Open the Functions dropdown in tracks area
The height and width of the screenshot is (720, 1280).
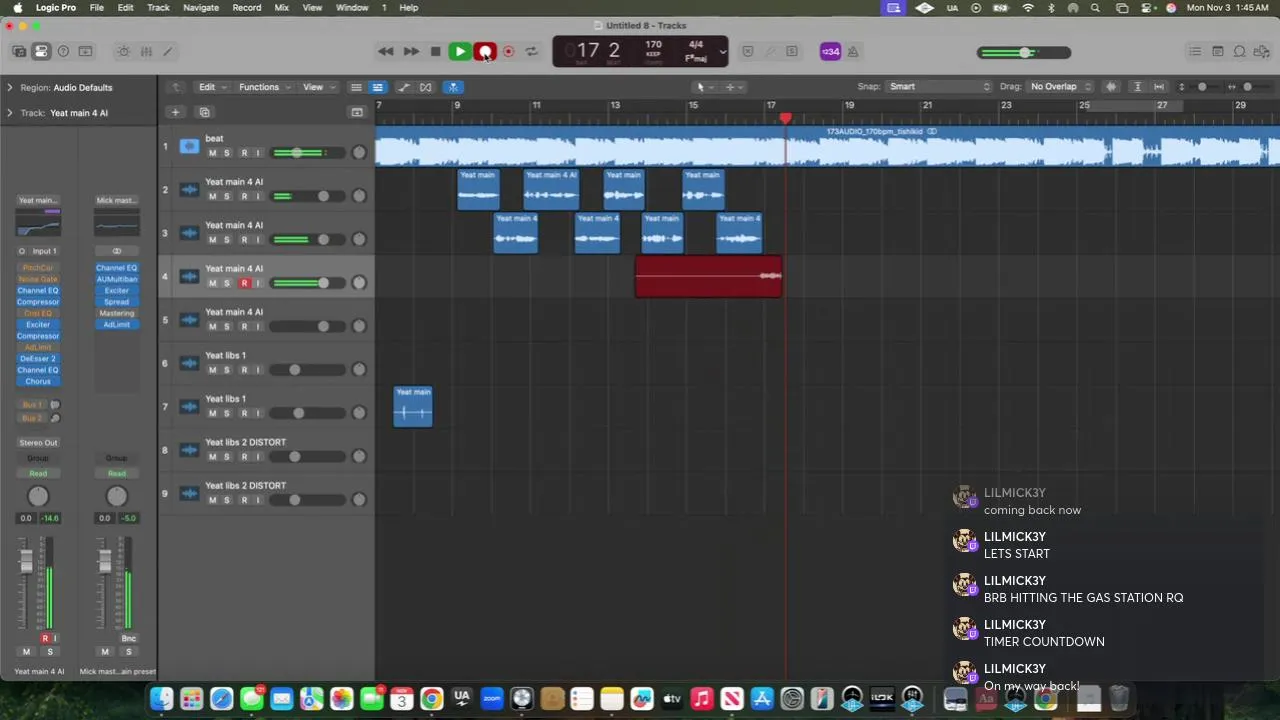(265, 87)
